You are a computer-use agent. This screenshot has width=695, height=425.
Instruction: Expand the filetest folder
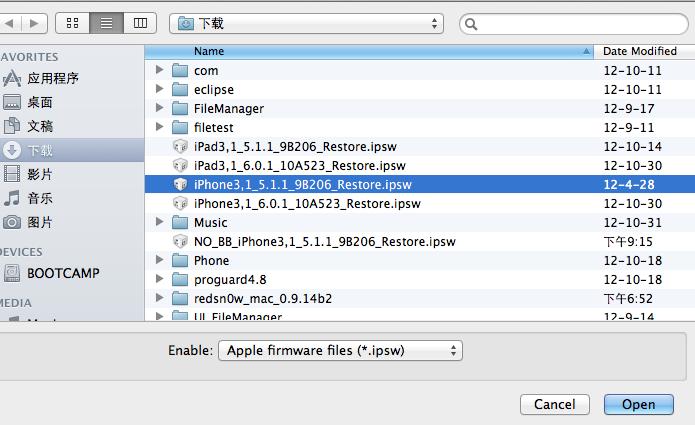160,127
